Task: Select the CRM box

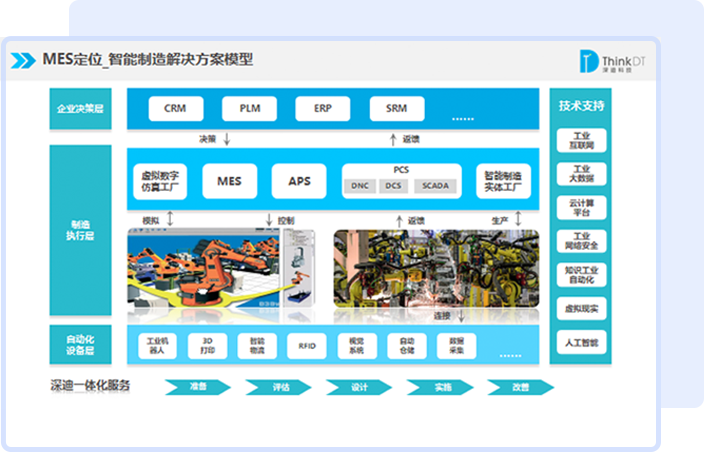Action: pyautogui.click(x=176, y=109)
